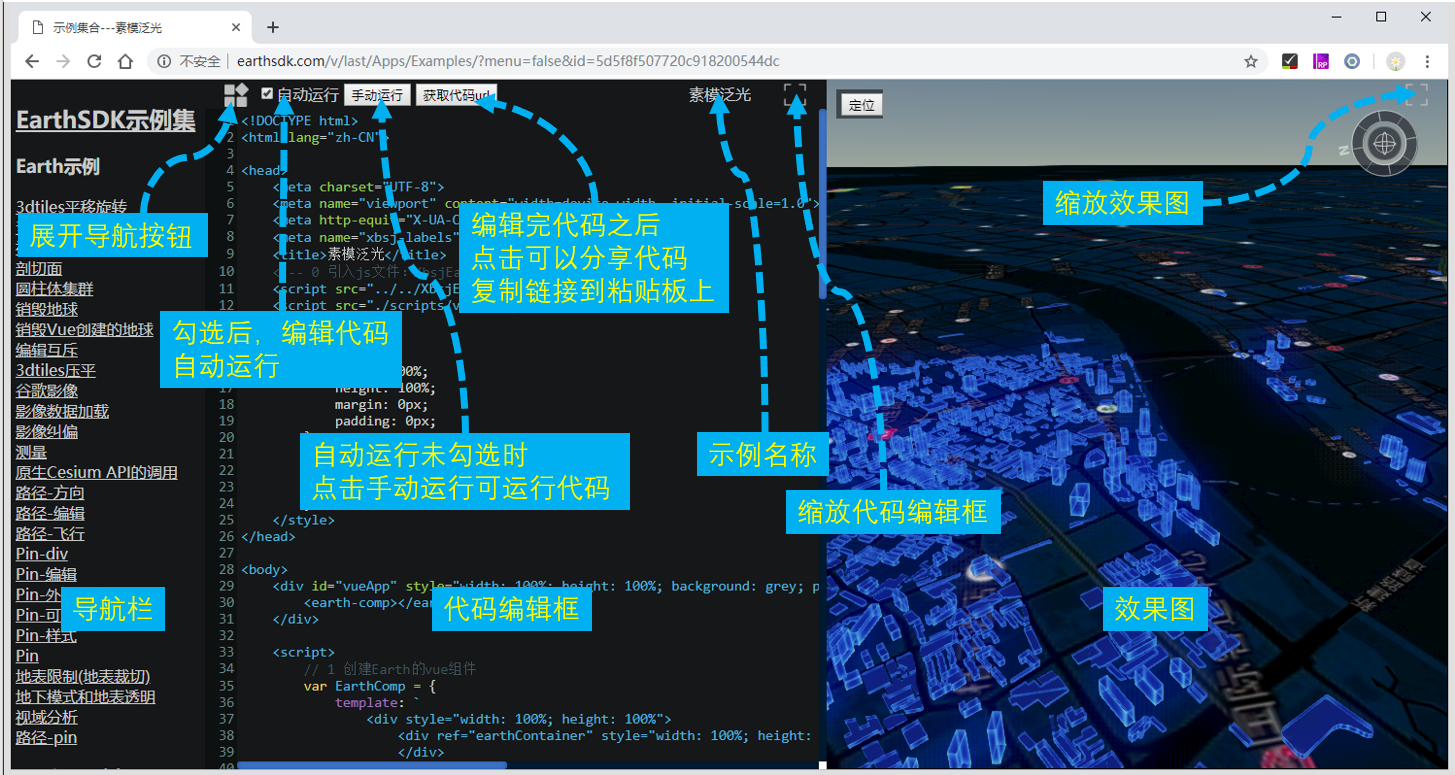Open the 视域分析 example link
Image resolution: width=1455 pixels, height=775 pixels.
(x=47, y=717)
